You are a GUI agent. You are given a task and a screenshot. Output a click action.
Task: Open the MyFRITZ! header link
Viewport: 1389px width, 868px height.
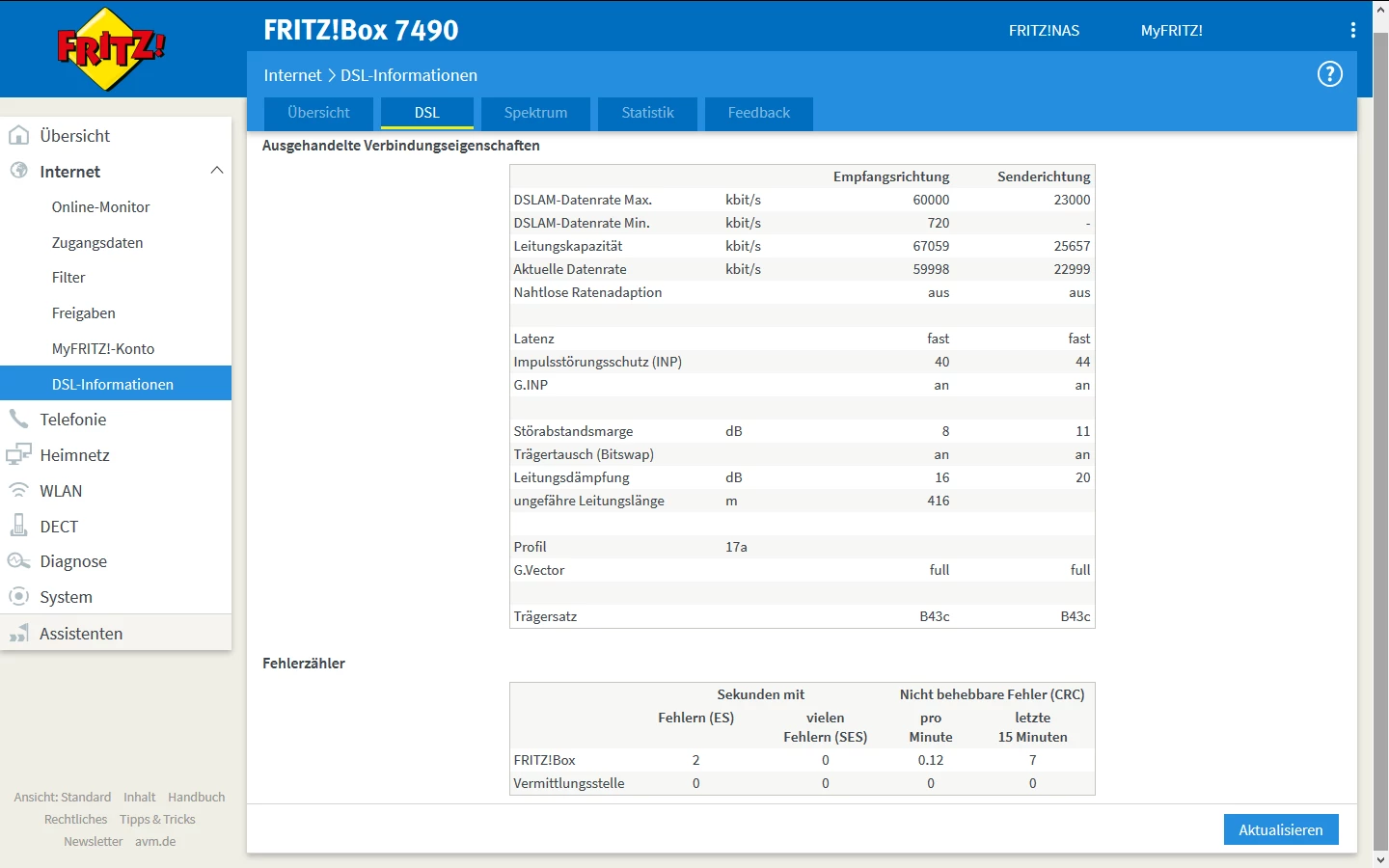pyautogui.click(x=1172, y=31)
